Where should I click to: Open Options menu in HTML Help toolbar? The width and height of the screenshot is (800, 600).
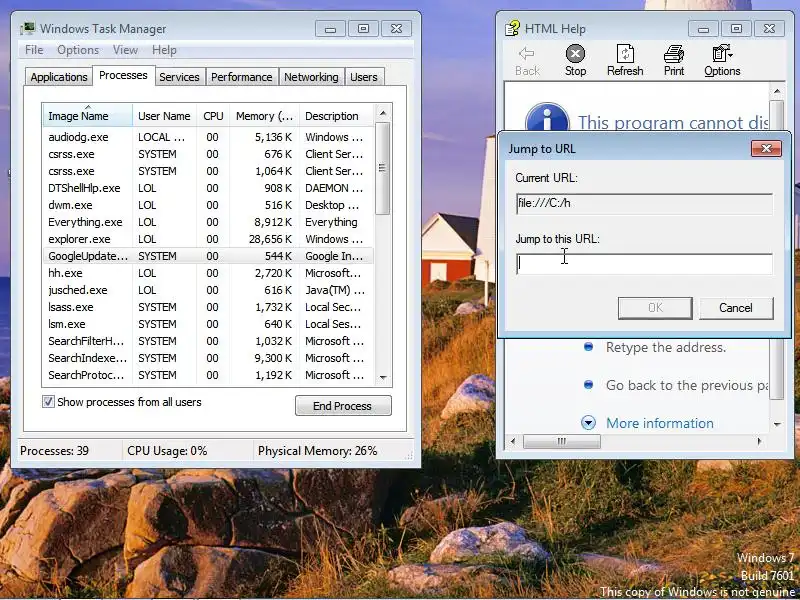point(722,60)
